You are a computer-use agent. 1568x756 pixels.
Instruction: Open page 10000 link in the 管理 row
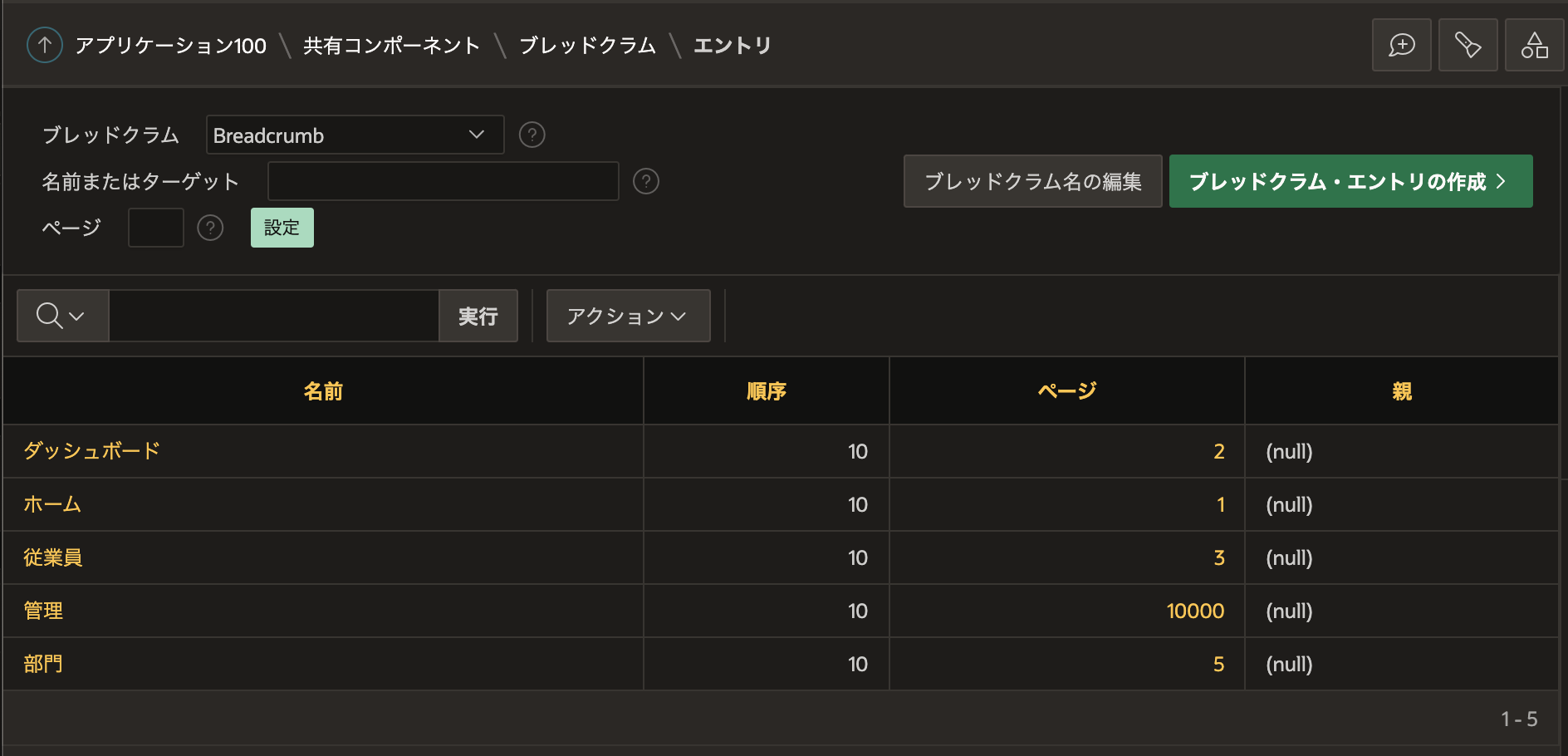pyautogui.click(x=1195, y=611)
